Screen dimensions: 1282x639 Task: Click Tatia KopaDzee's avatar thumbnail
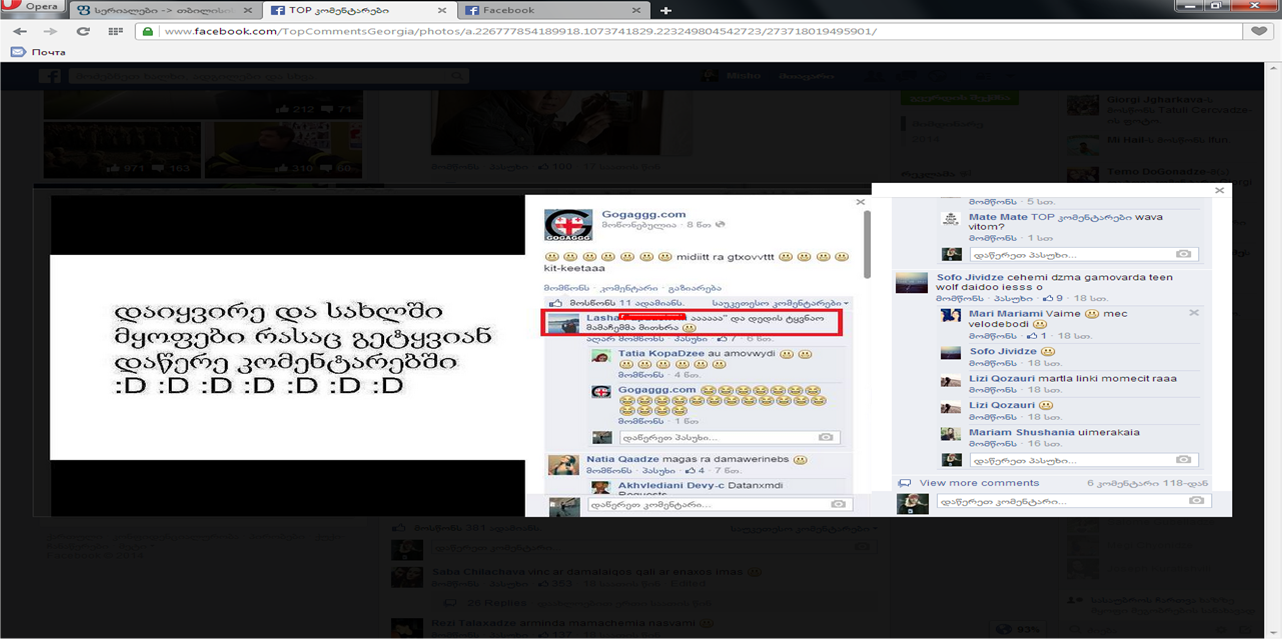point(602,357)
